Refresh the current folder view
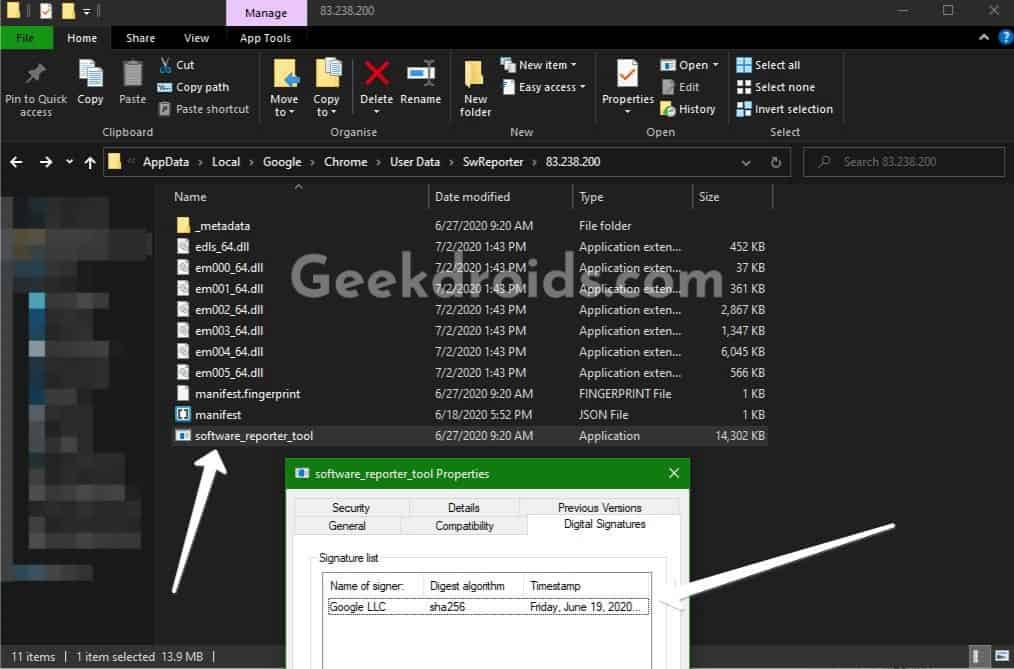This screenshot has width=1014, height=669. pos(776,162)
